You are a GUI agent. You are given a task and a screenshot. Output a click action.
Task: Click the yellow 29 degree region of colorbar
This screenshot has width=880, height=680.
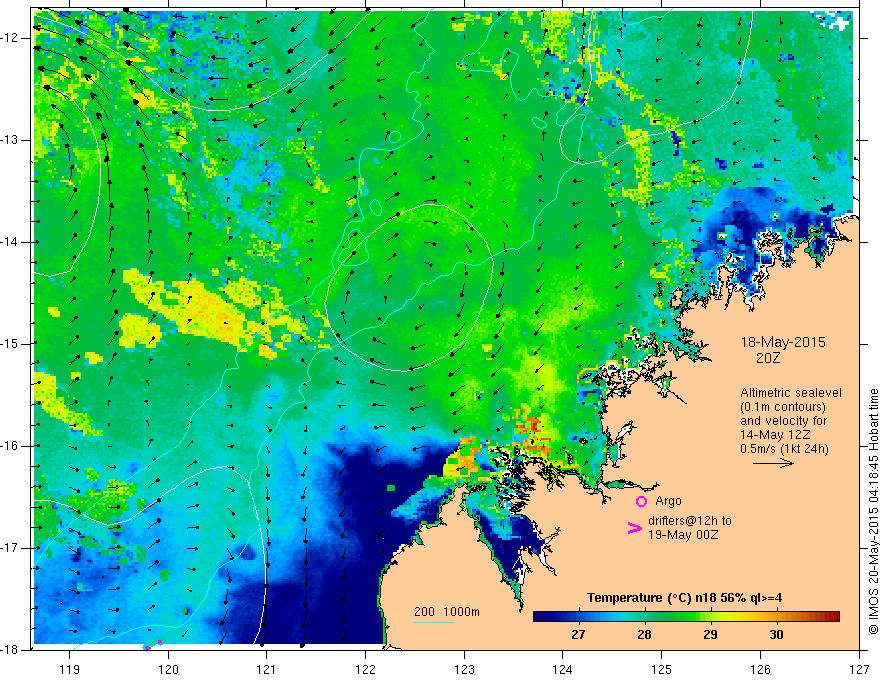pyautogui.click(x=711, y=616)
